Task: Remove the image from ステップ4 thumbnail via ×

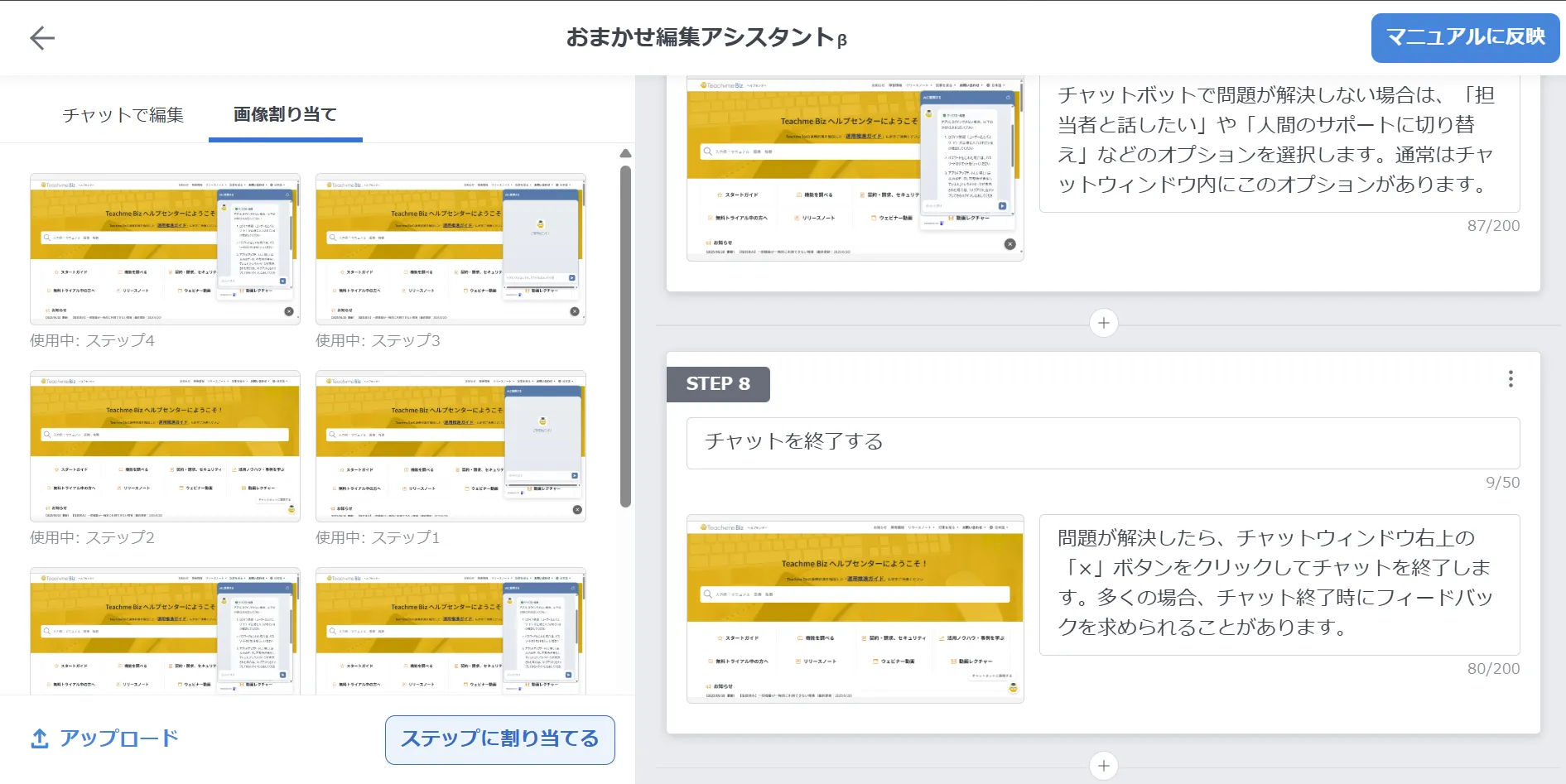Action: tap(288, 310)
